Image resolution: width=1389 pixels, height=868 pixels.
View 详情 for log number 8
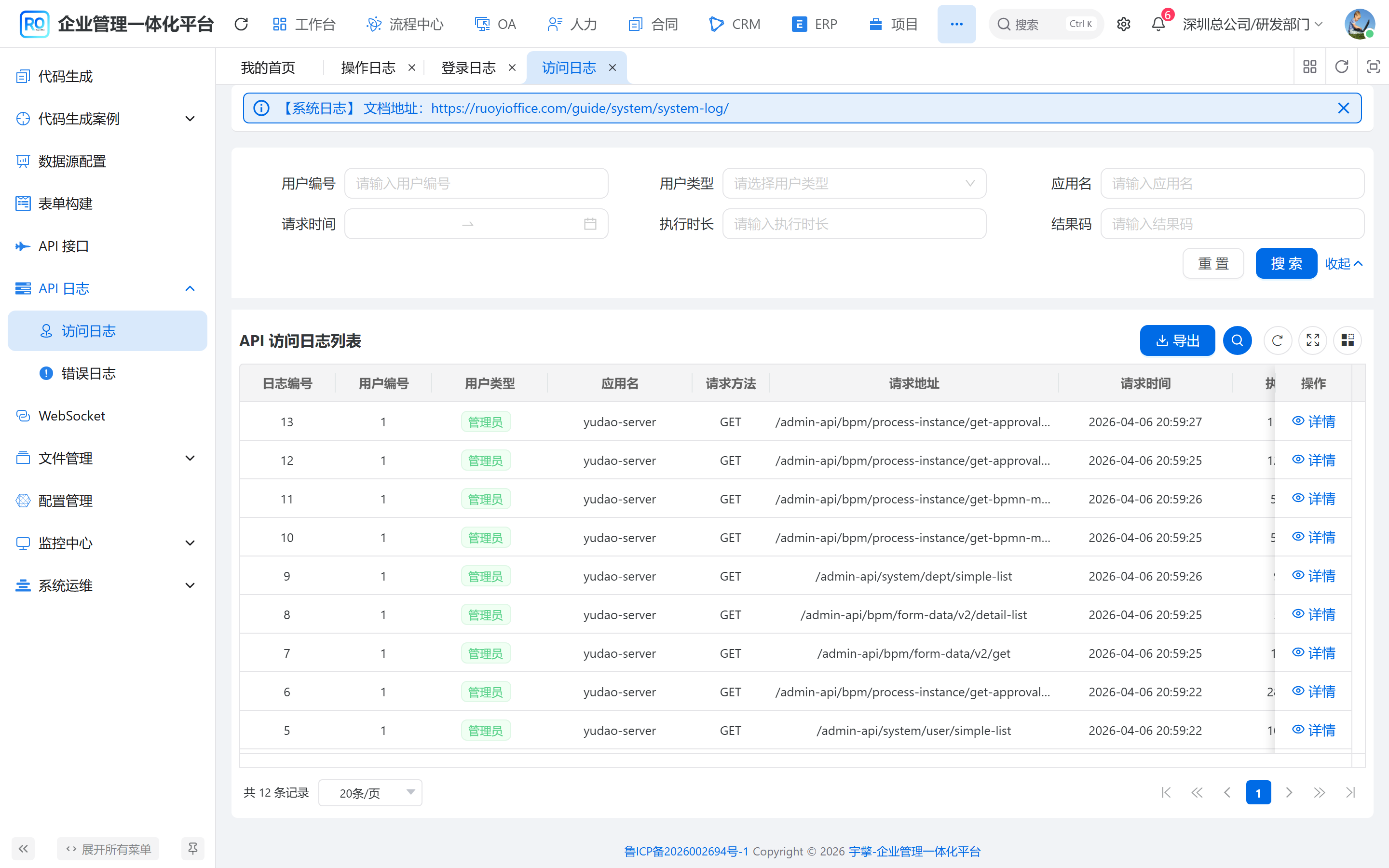click(1313, 614)
